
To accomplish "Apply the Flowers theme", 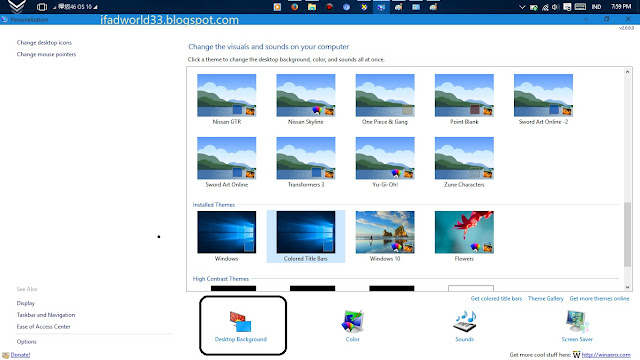I will click(x=464, y=236).
